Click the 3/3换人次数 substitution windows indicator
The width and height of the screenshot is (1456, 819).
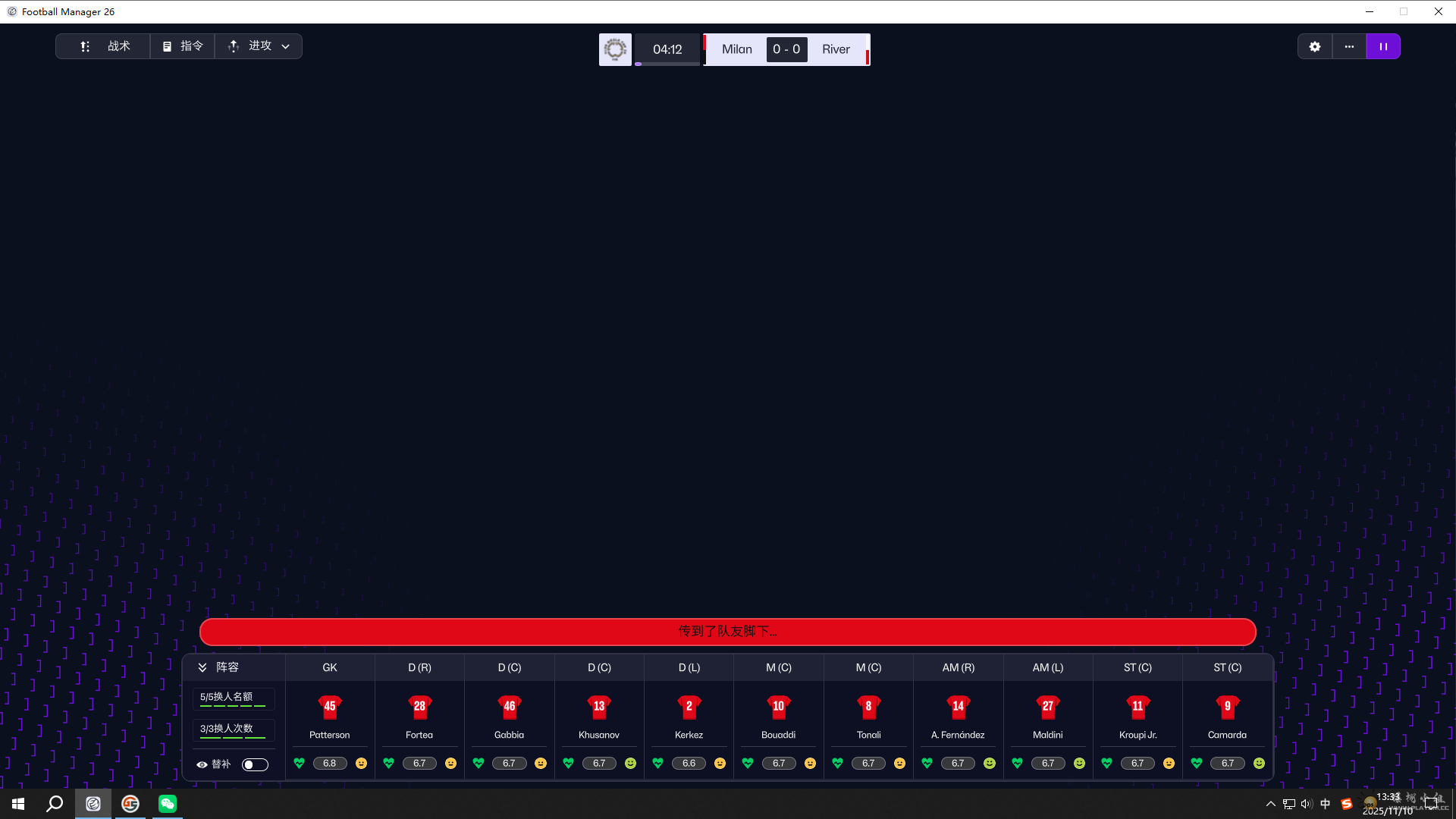pos(233,730)
